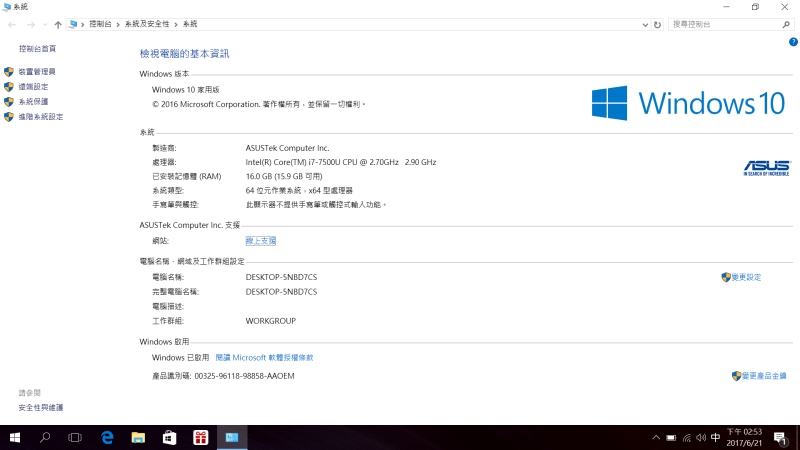800x450 pixels.
Task: Click the red gift app taskbar icon
Action: tap(200, 437)
